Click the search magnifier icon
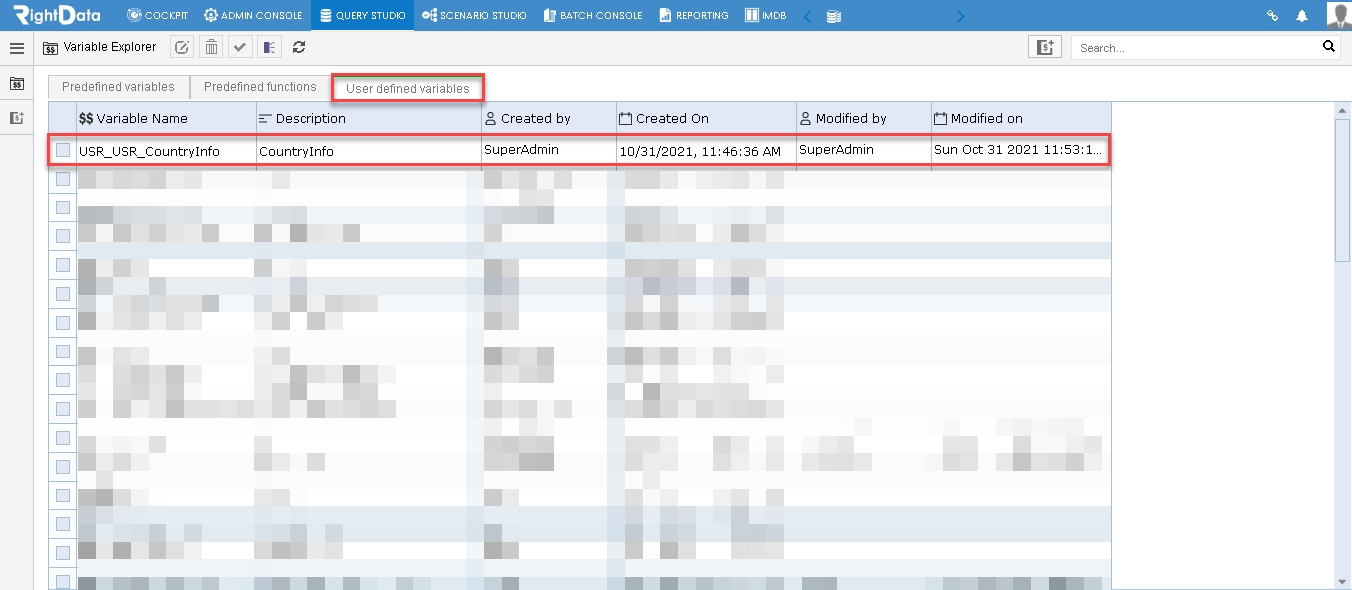The width and height of the screenshot is (1352, 590). click(1329, 46)
